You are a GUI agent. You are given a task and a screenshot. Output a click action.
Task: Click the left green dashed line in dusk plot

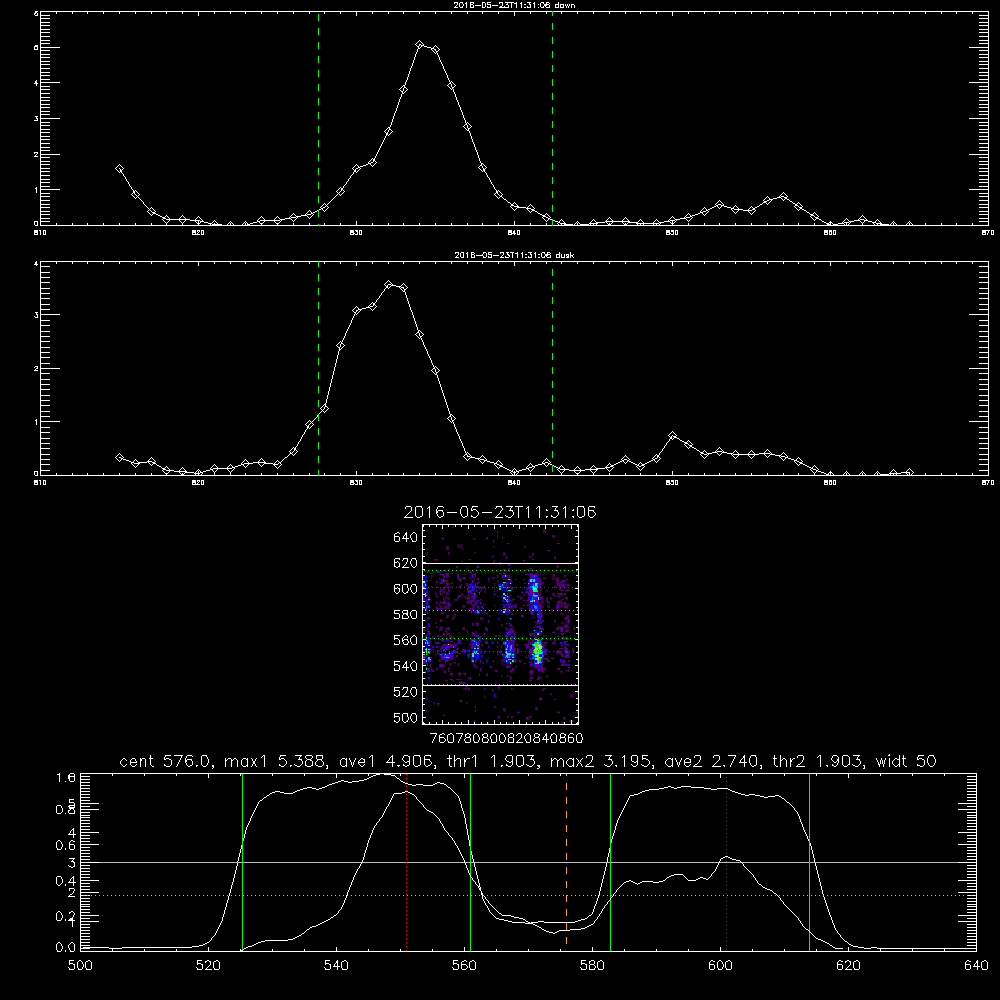coord(318,368)
